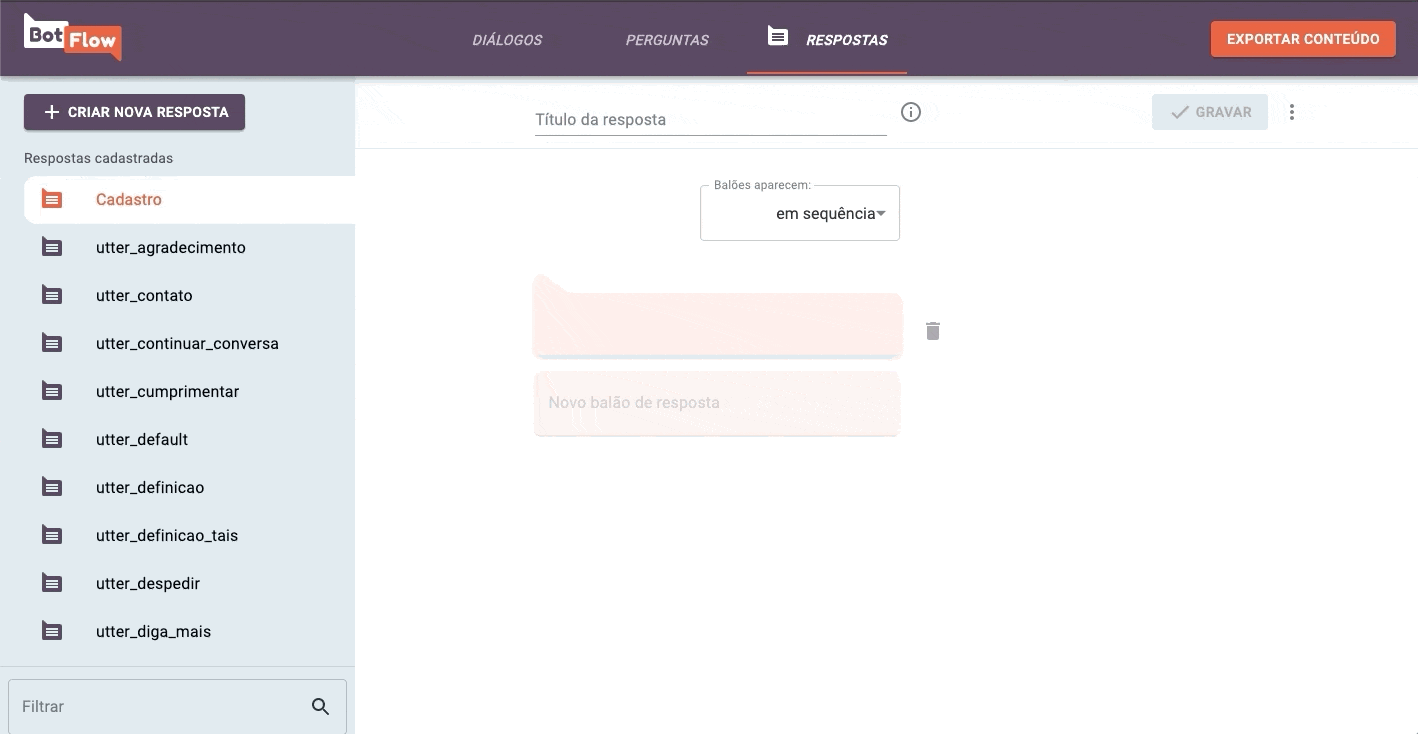Click the search magnifier icon in the filter box

[320, 706]
